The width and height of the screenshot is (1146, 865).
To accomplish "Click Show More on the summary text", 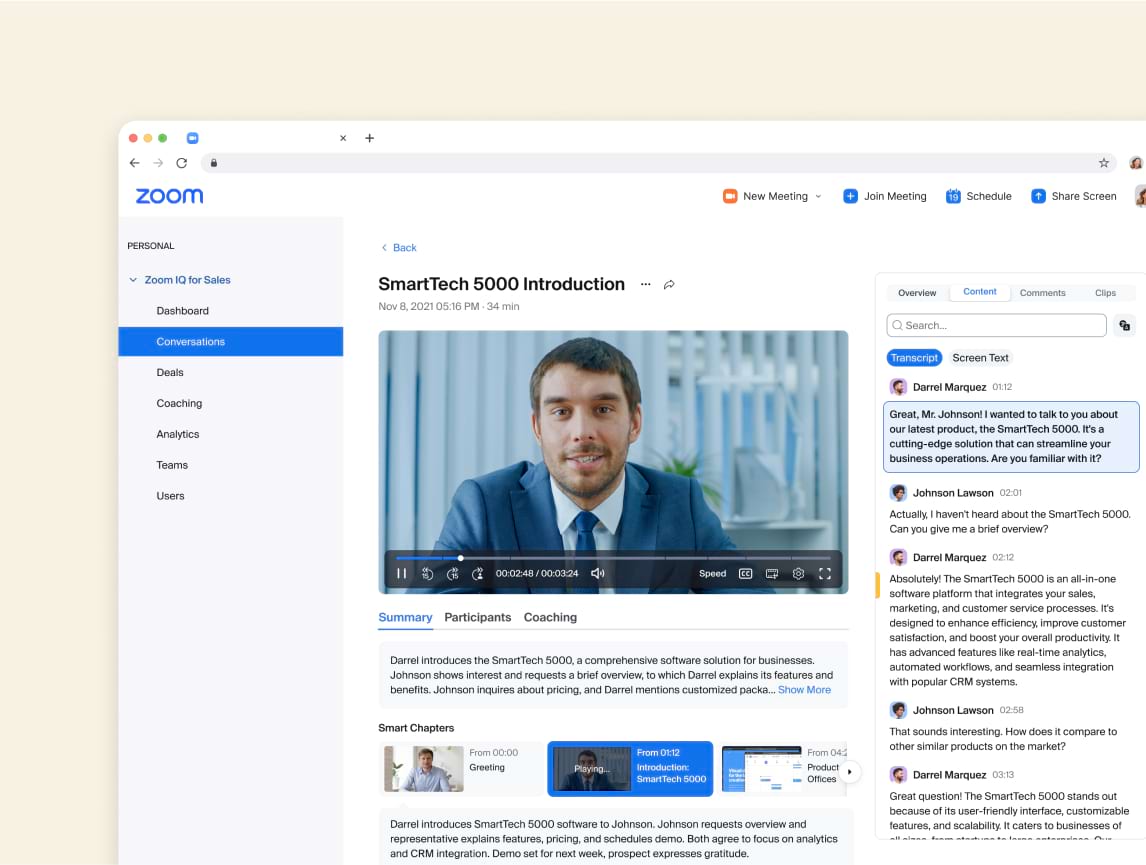I will (x=803, y=689).
